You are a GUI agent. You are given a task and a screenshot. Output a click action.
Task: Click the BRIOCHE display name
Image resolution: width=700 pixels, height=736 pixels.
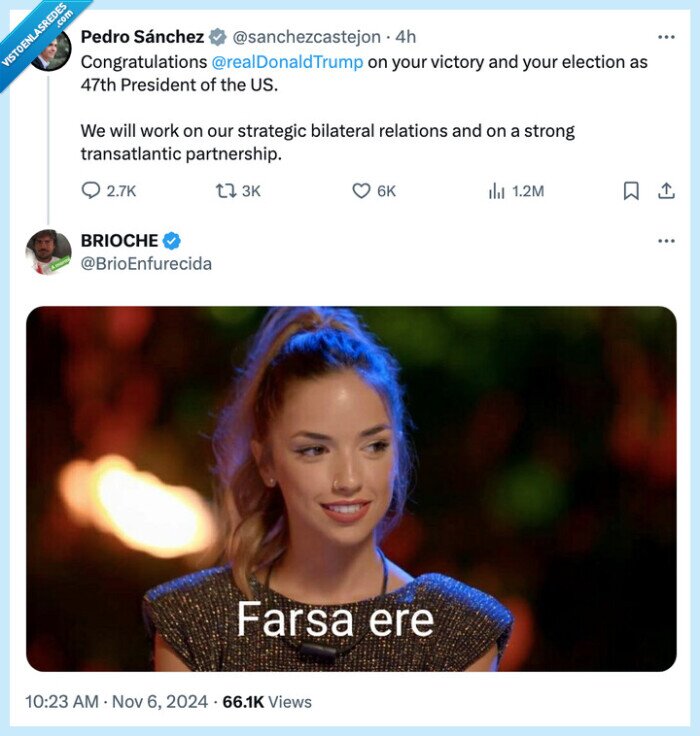pos(119,241)
